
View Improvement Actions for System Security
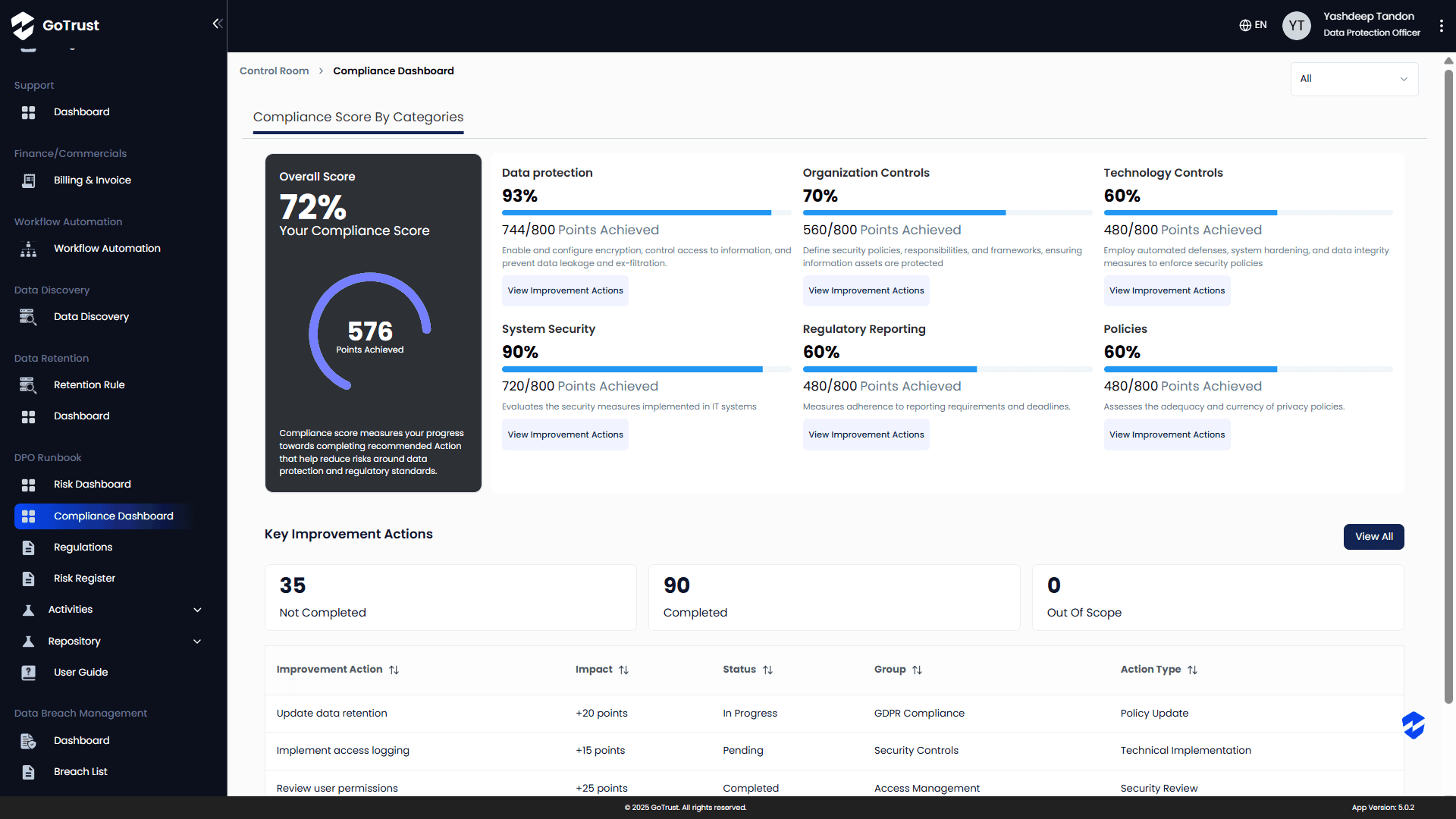565,435
